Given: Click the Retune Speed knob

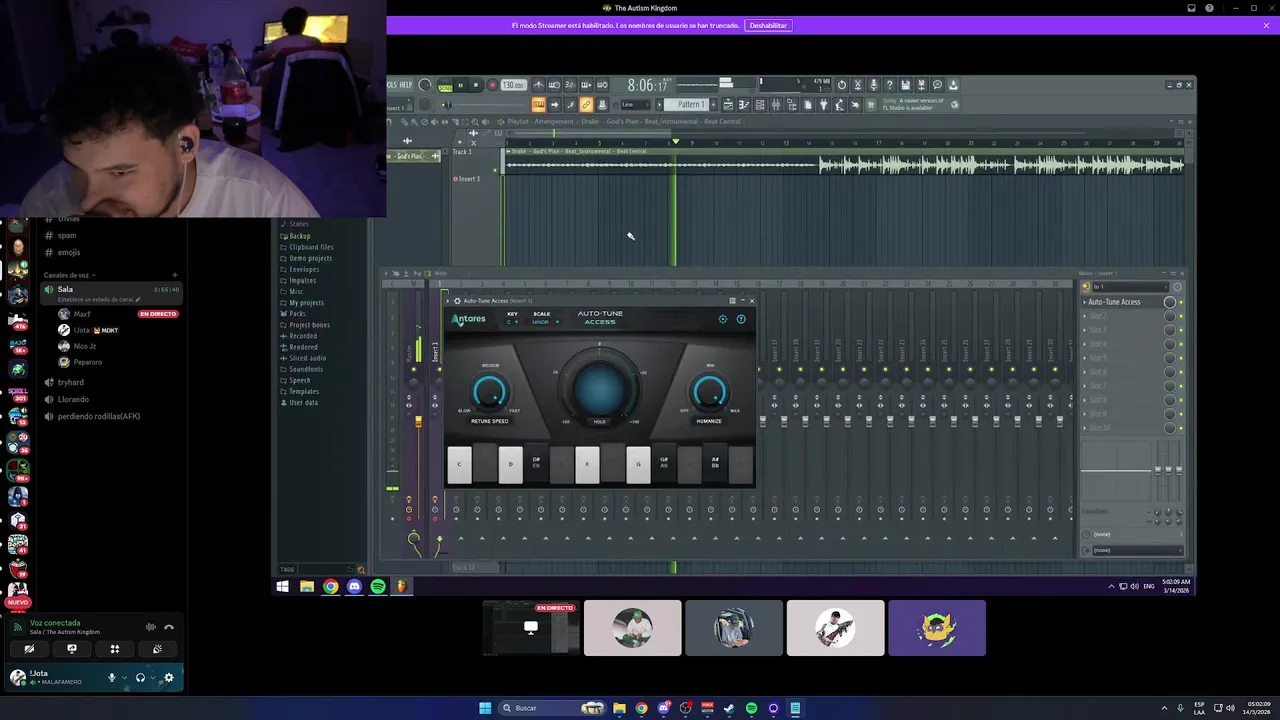Looking at the screenshot, I should click(490, 393).
